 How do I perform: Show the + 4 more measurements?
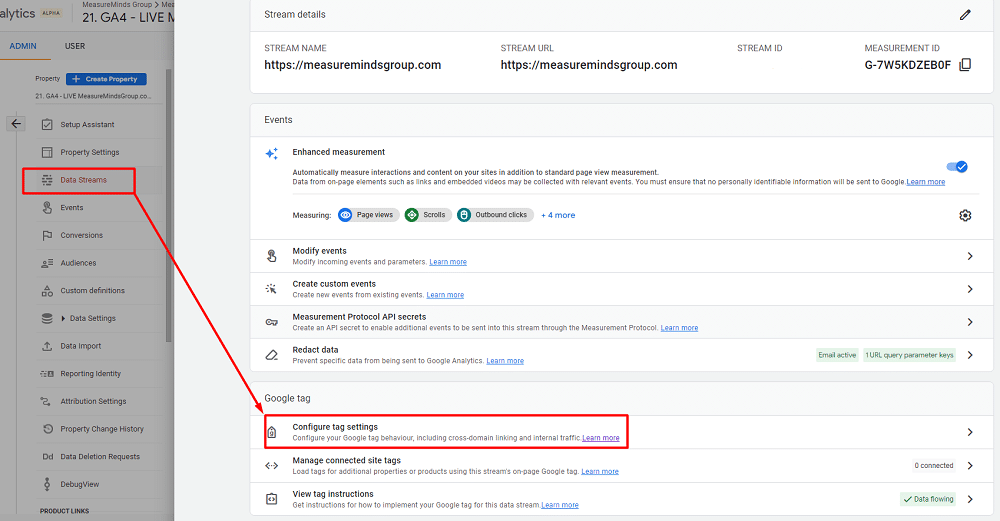pyautogui.click(x=558, y=216)
